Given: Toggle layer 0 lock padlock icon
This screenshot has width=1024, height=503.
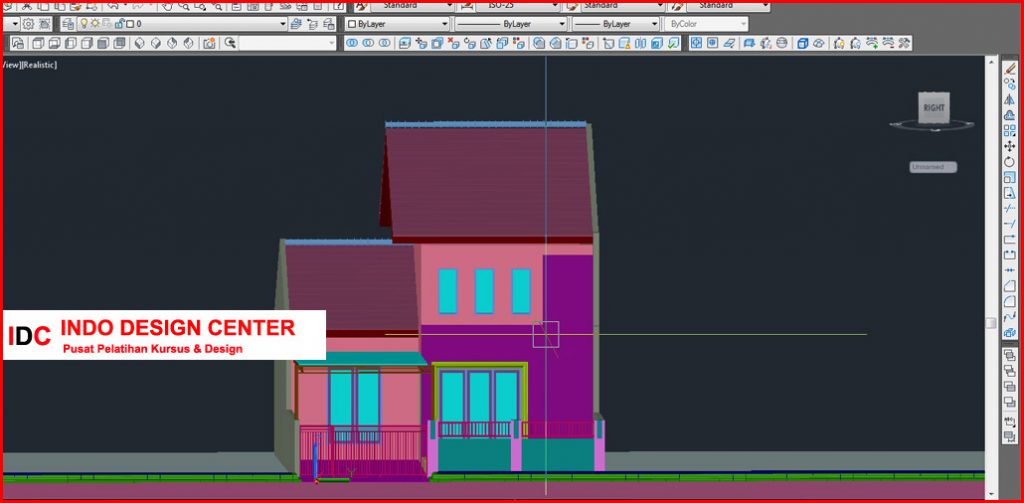Looking at the screenshot, I should click(119, 24).
